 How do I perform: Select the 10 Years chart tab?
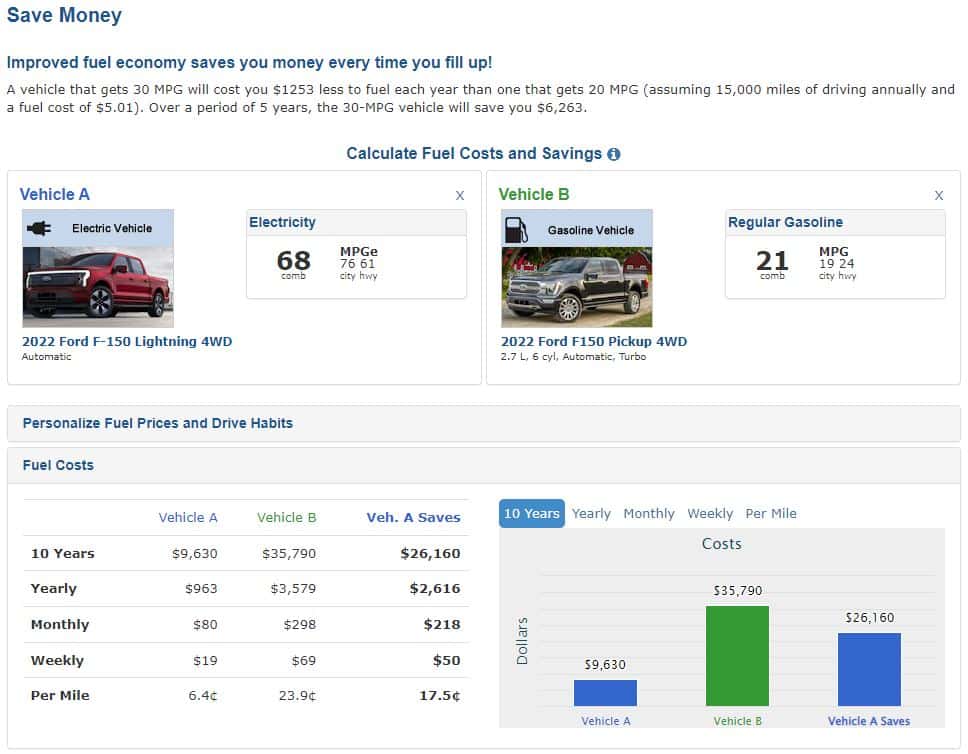(x=532, y=514)
